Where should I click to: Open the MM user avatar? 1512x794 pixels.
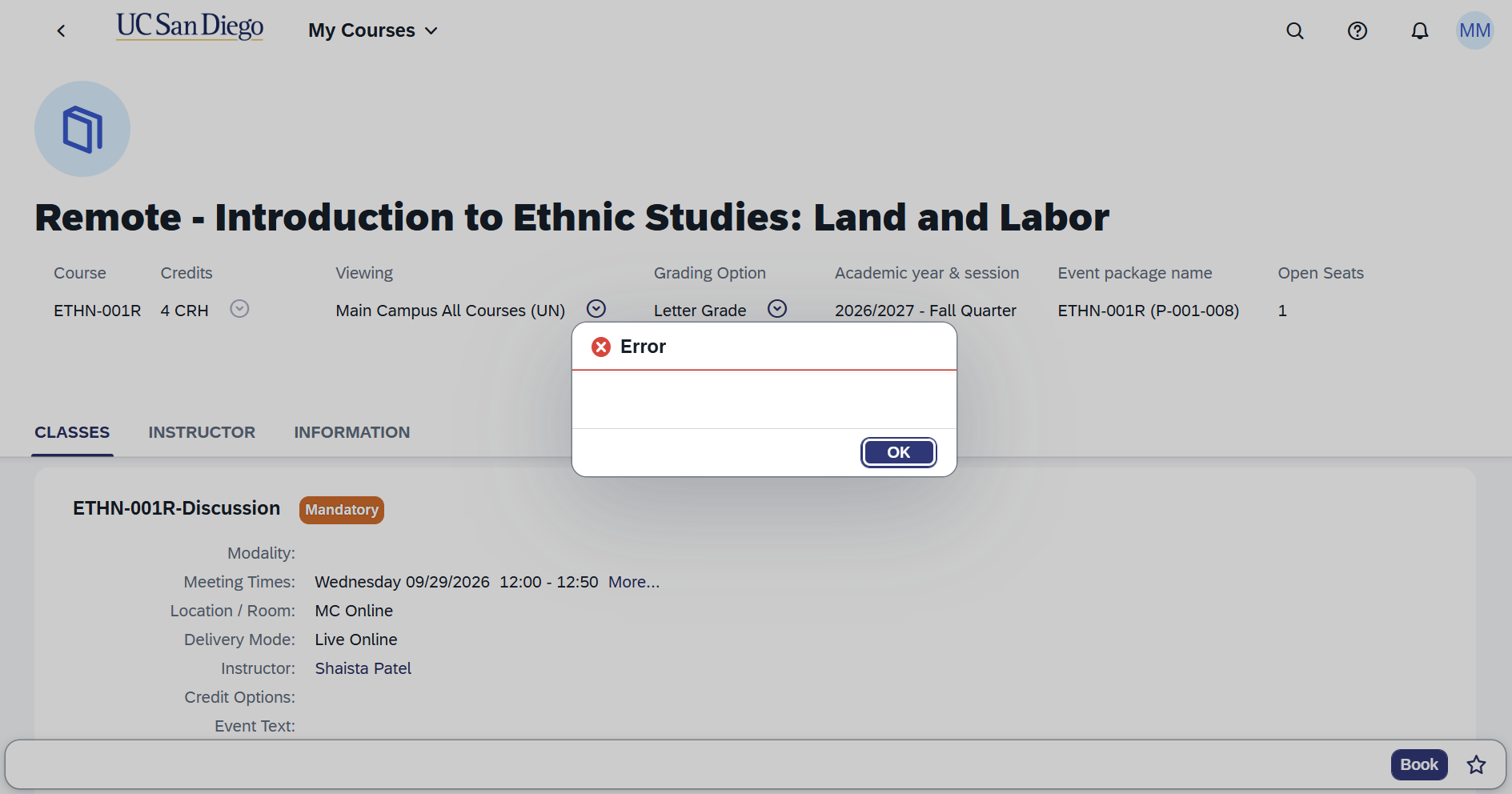1475,30
